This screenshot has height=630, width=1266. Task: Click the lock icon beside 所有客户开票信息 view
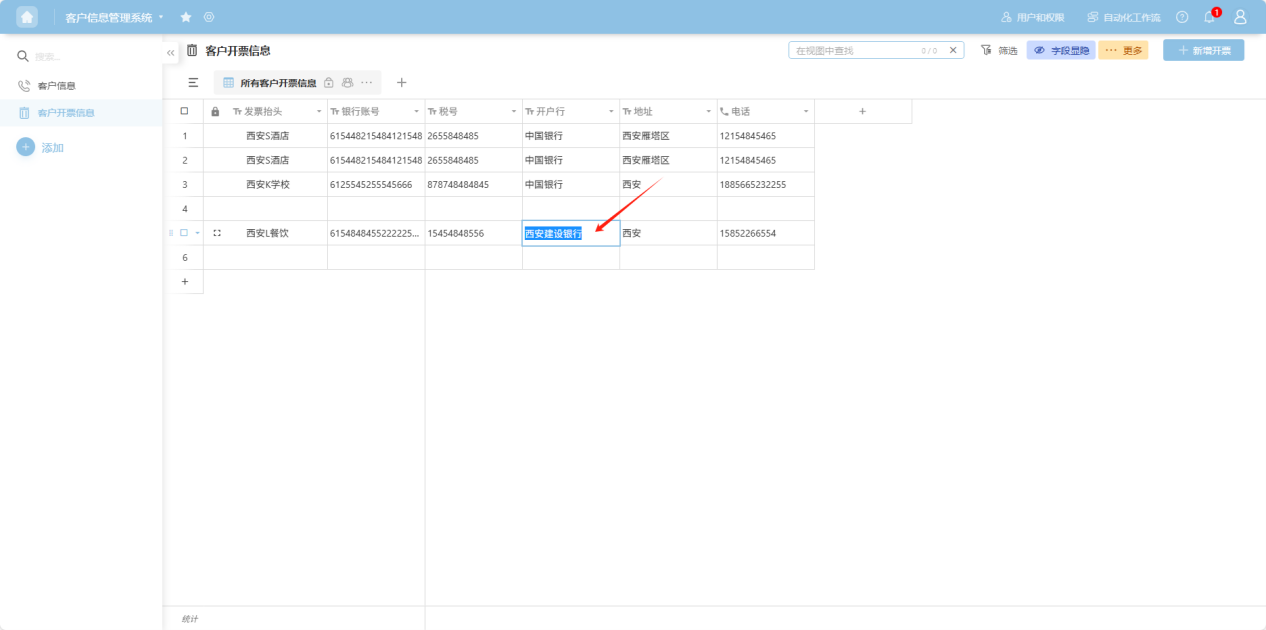coord(329,83)
